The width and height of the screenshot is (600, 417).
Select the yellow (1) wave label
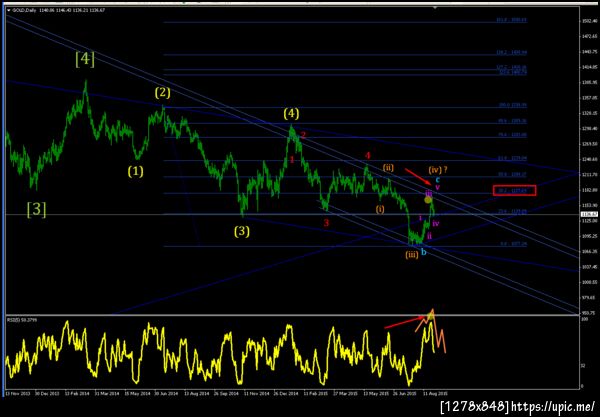[x=135, y=171]
